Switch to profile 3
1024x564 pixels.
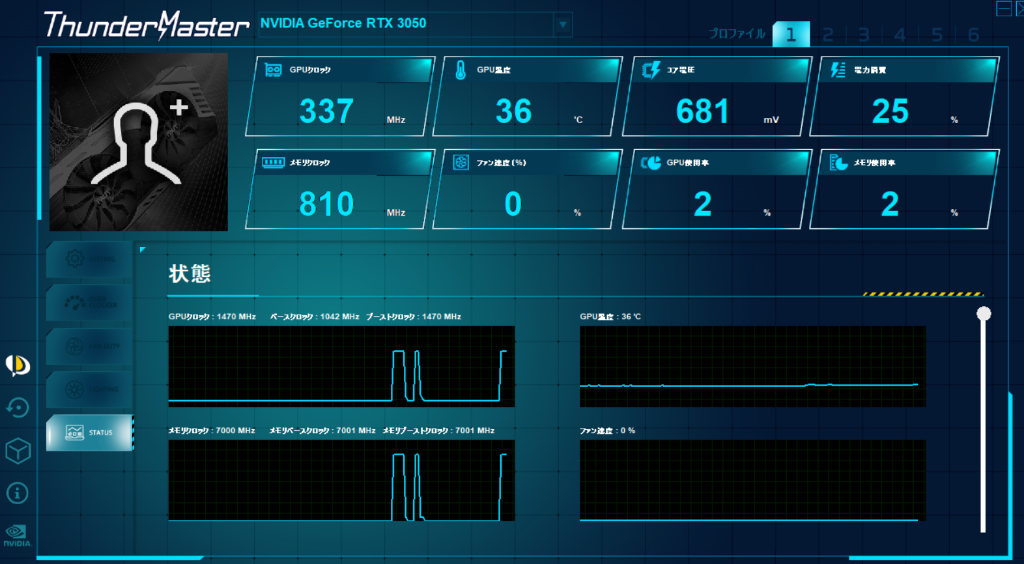864,34
